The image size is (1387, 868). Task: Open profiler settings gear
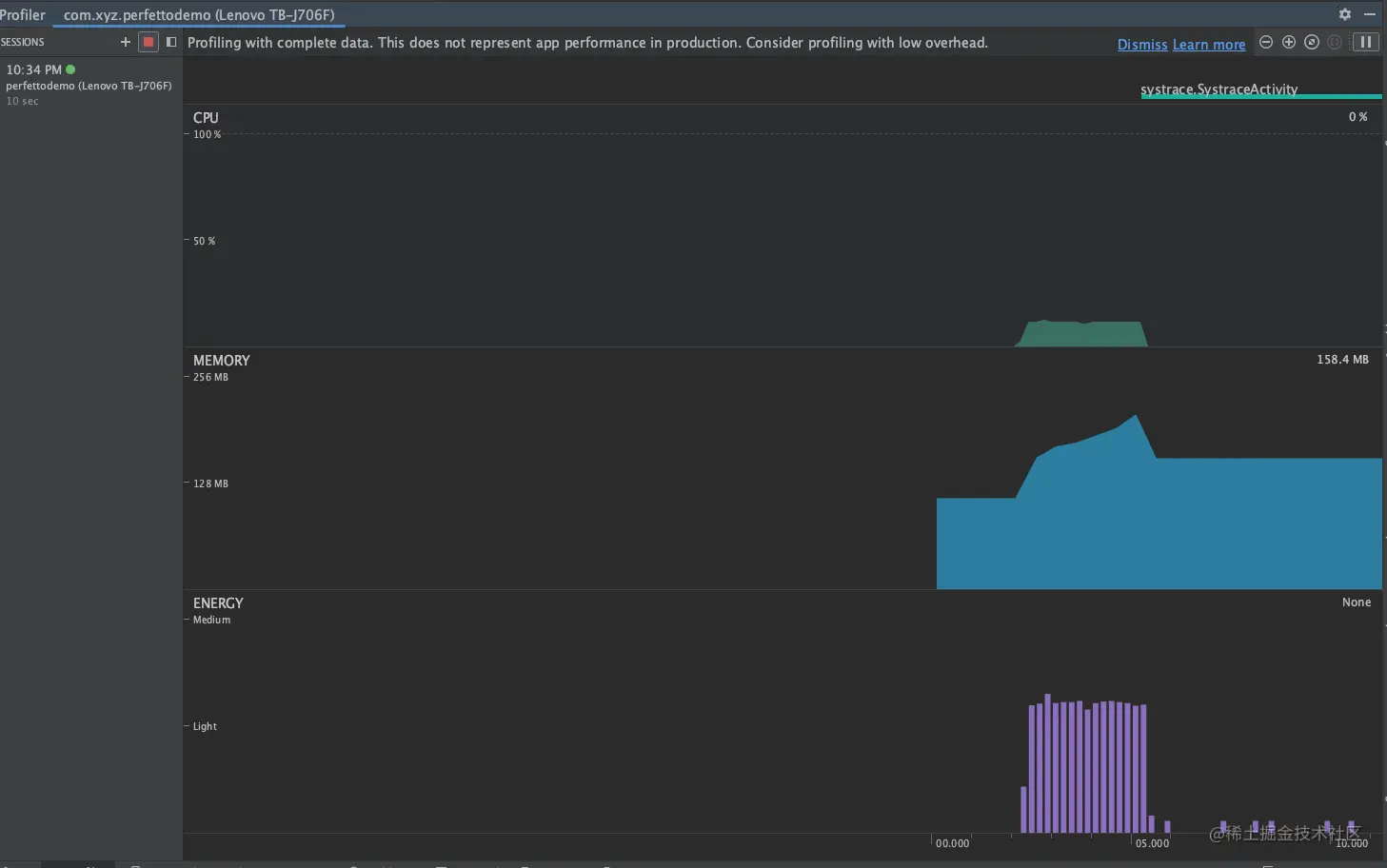tap(1345, 14)
